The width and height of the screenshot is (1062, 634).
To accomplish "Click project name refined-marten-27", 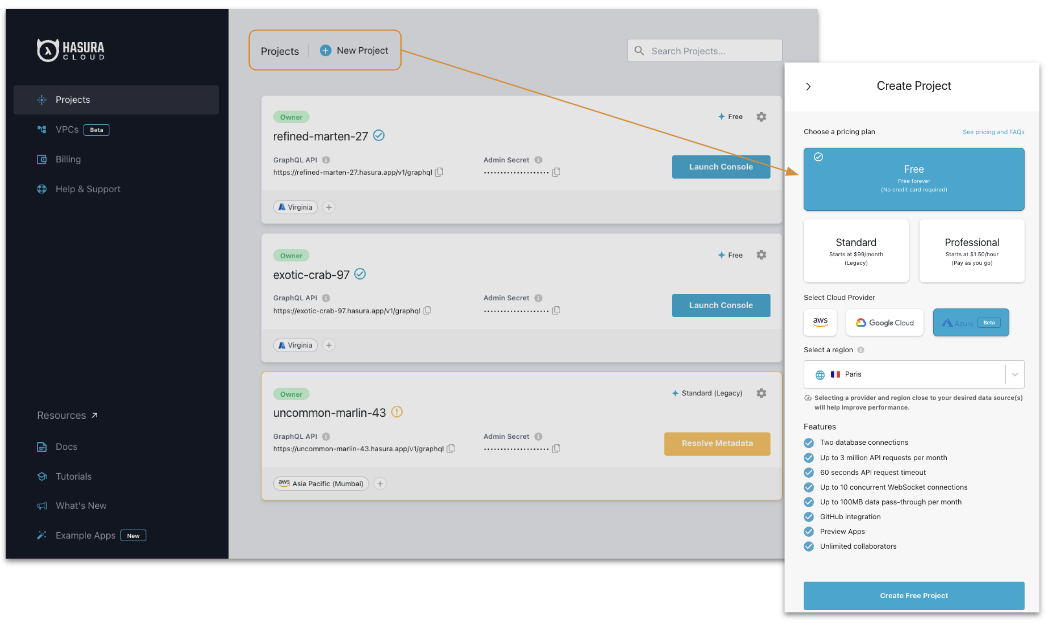I will pyautogui.click(x=320, y=136).
